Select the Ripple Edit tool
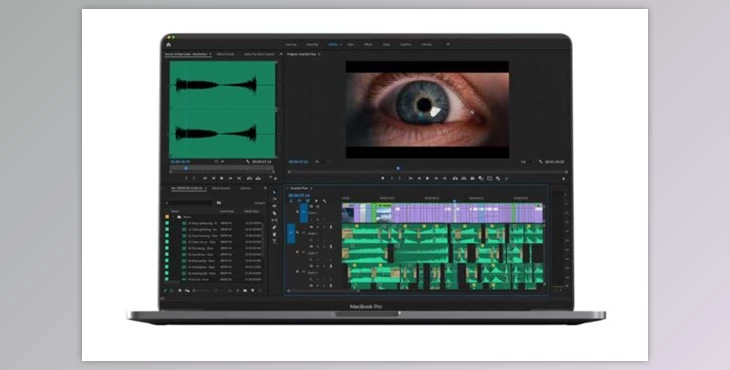Image resolution: width=730 pixels, height=370 pixels. (275, 206)
